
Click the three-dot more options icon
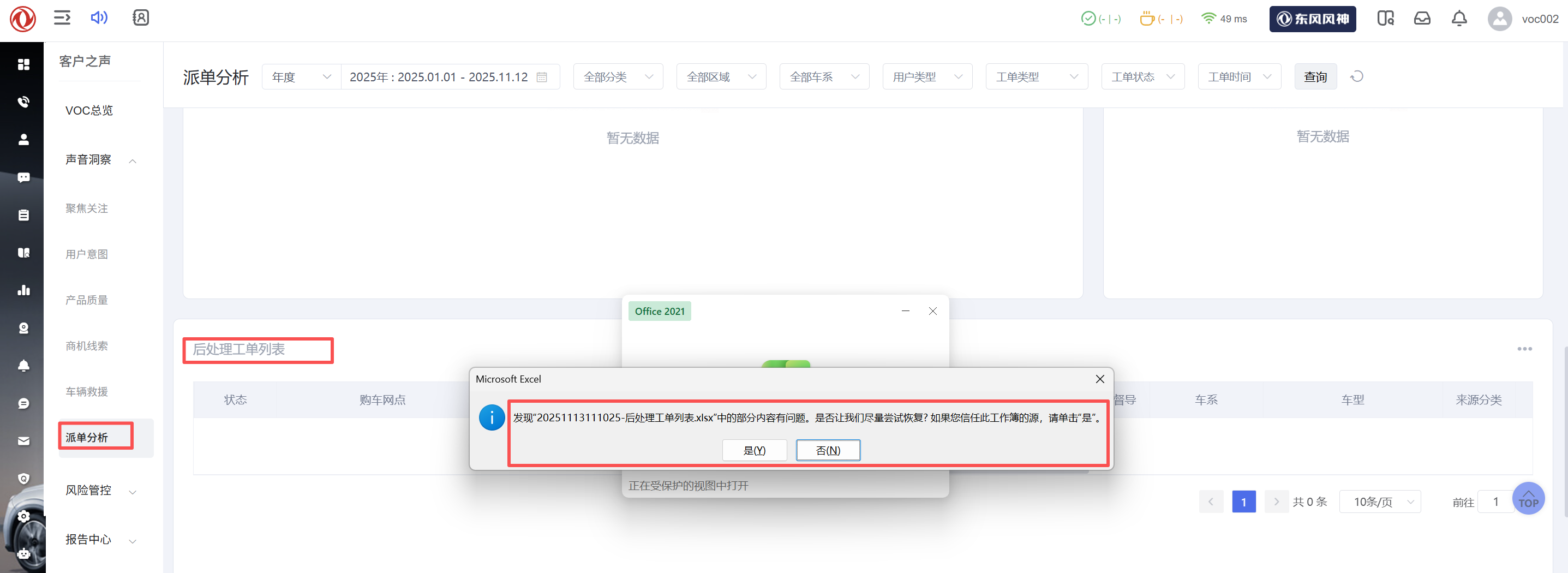pyautogui.click(x=1524, y=349)
